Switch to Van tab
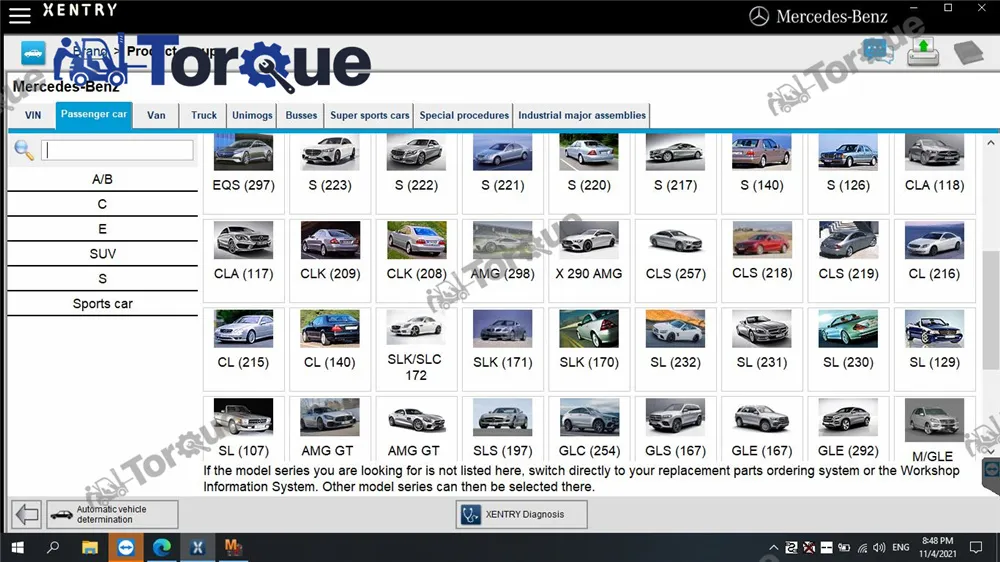 click(156, 115)
